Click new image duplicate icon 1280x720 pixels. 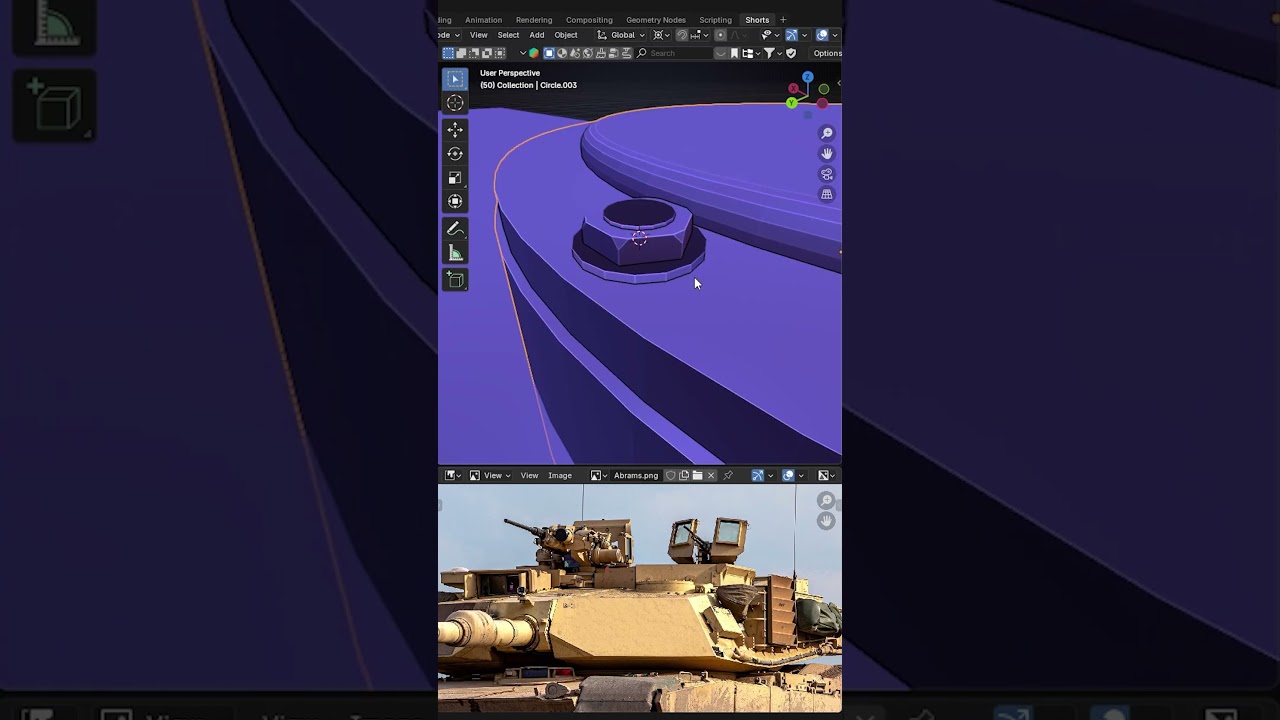pos(684,476)
